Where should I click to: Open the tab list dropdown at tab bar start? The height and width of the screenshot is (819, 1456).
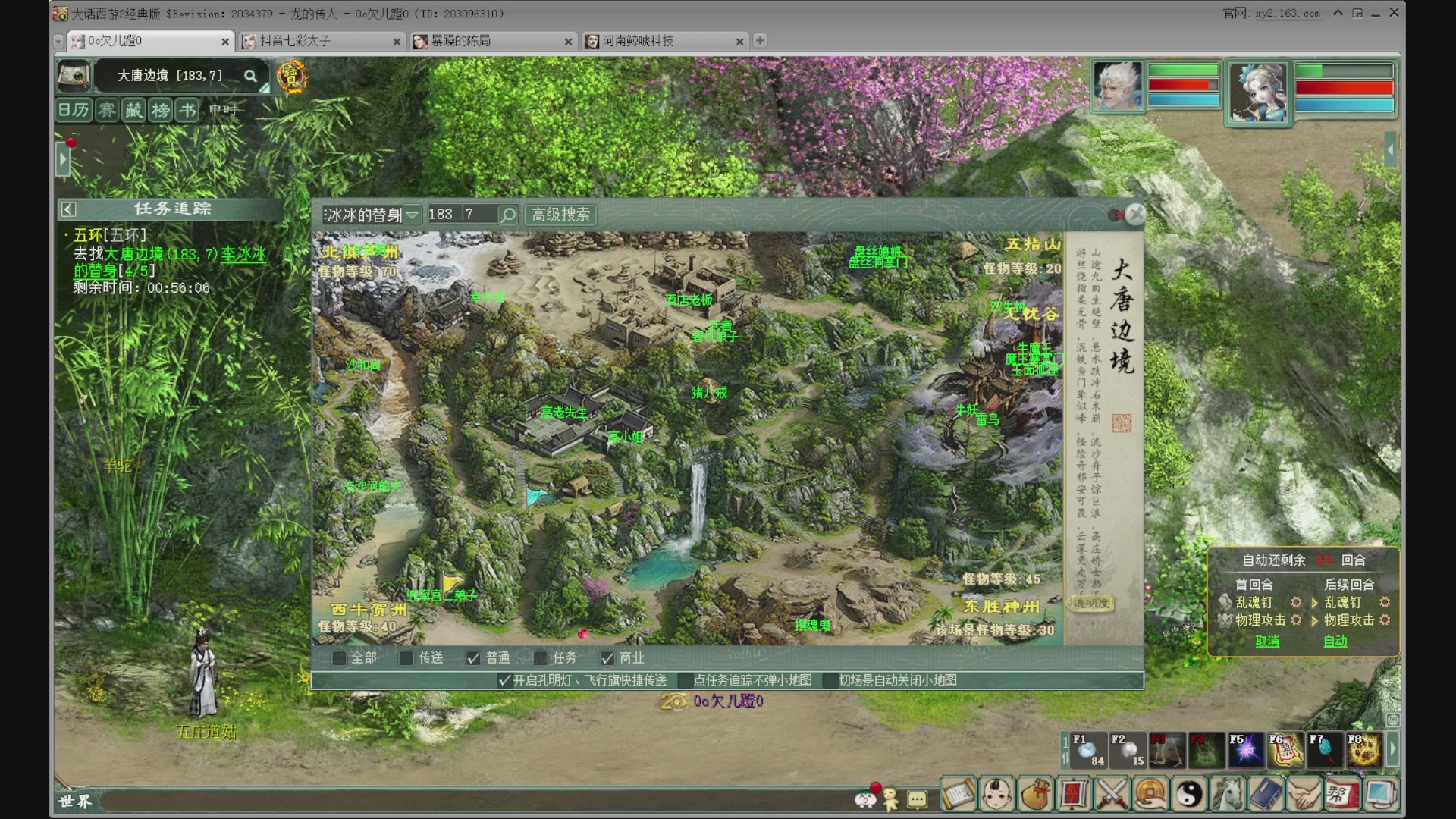(x=58, y=41)
